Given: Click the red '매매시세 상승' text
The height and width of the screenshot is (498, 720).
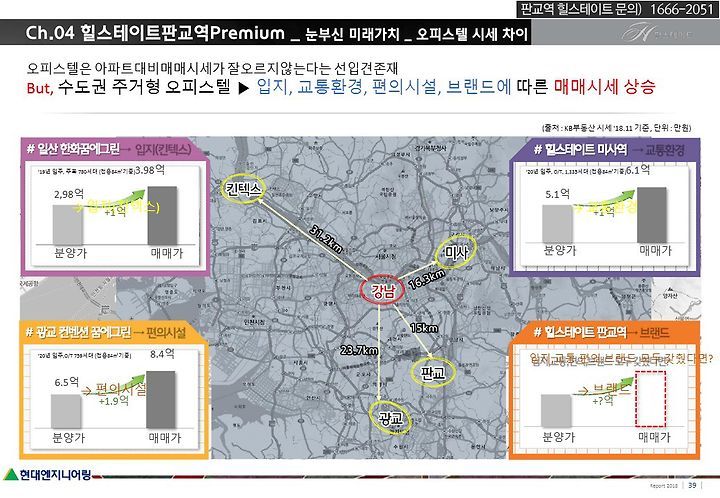Looking at the screenshot, I should (604, 86).
